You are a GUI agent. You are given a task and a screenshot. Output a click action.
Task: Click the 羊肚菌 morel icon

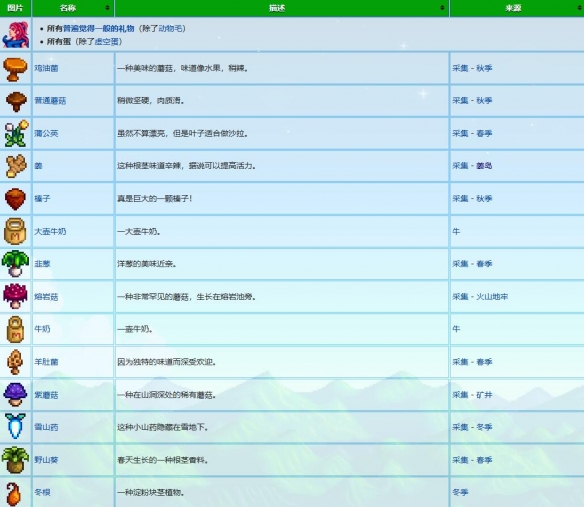(15, 362)
